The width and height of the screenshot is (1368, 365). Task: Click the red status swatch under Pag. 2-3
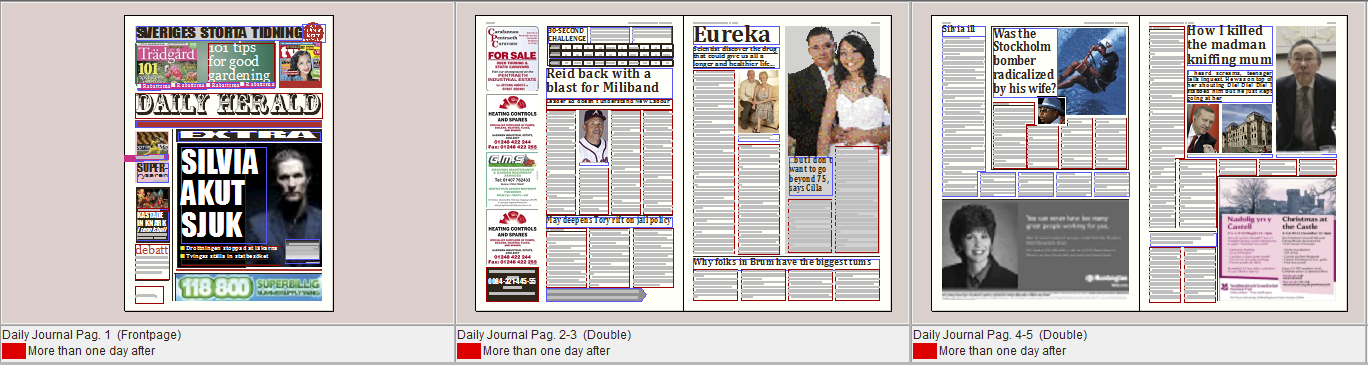coord(469,351)
